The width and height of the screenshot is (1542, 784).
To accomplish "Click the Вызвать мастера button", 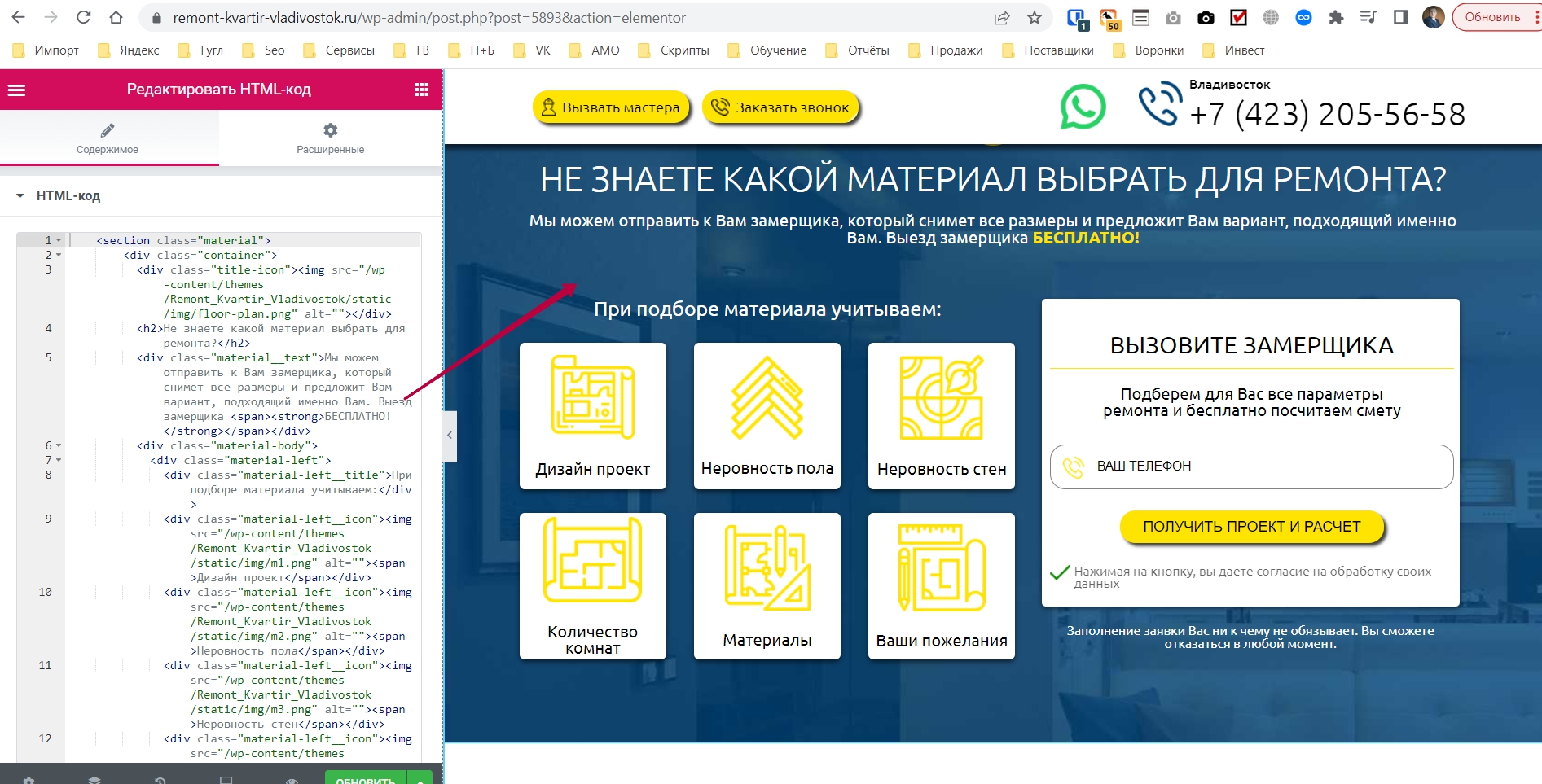I will pyautogui.click(x=611, y=107).
